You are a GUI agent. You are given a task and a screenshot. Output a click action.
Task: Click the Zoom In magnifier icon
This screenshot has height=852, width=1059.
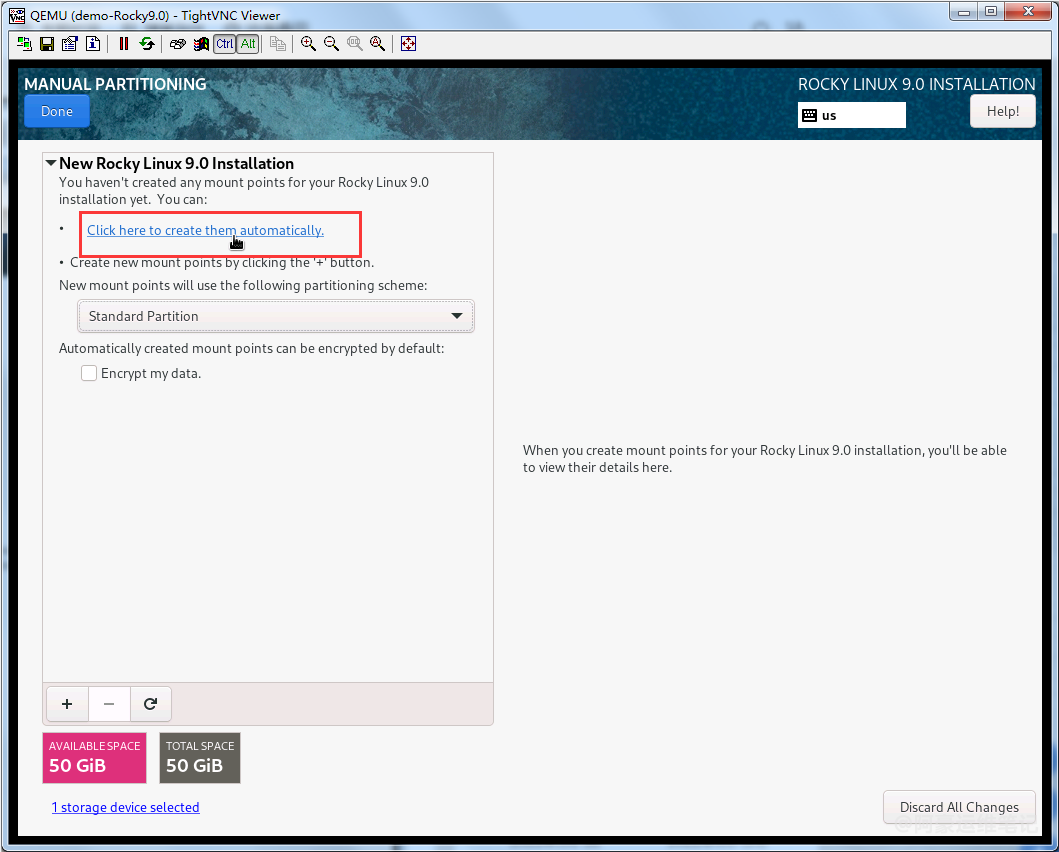308,44
